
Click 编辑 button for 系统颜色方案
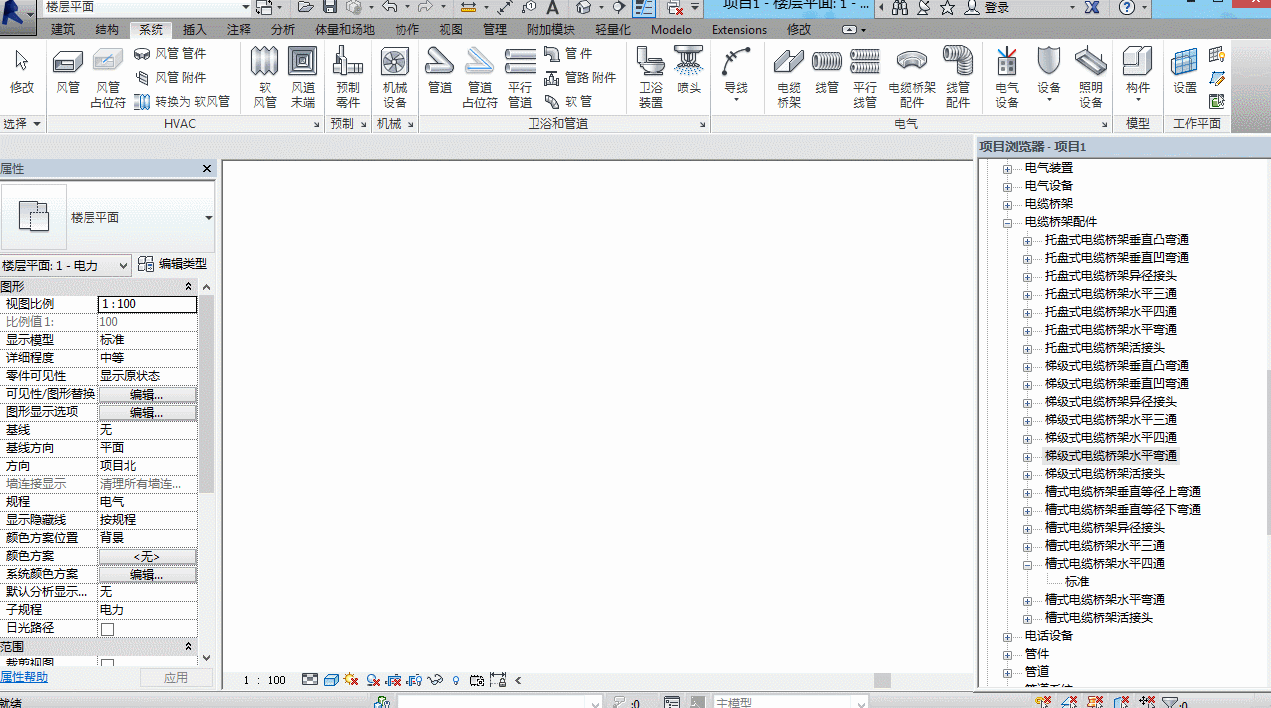coord(147,574)
